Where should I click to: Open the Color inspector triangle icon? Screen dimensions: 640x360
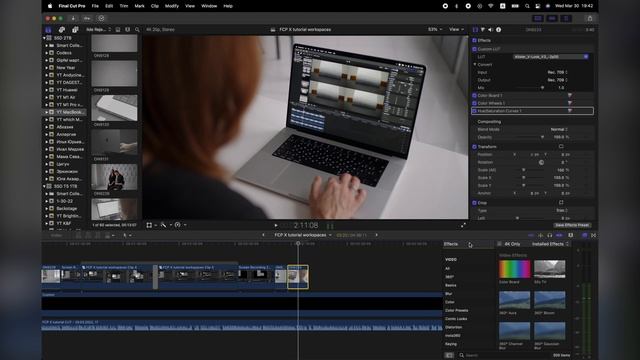483,30
